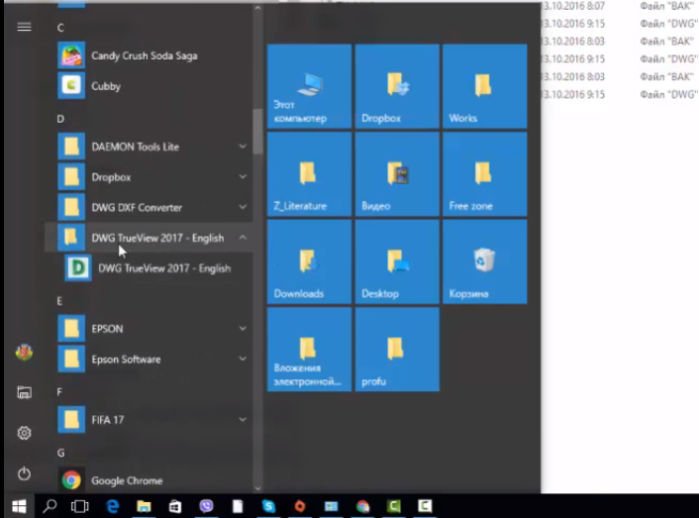This screenshot has width=699, height=518.
Task: Click the Epson Software folder icon
Action: [x=71, y=359]
